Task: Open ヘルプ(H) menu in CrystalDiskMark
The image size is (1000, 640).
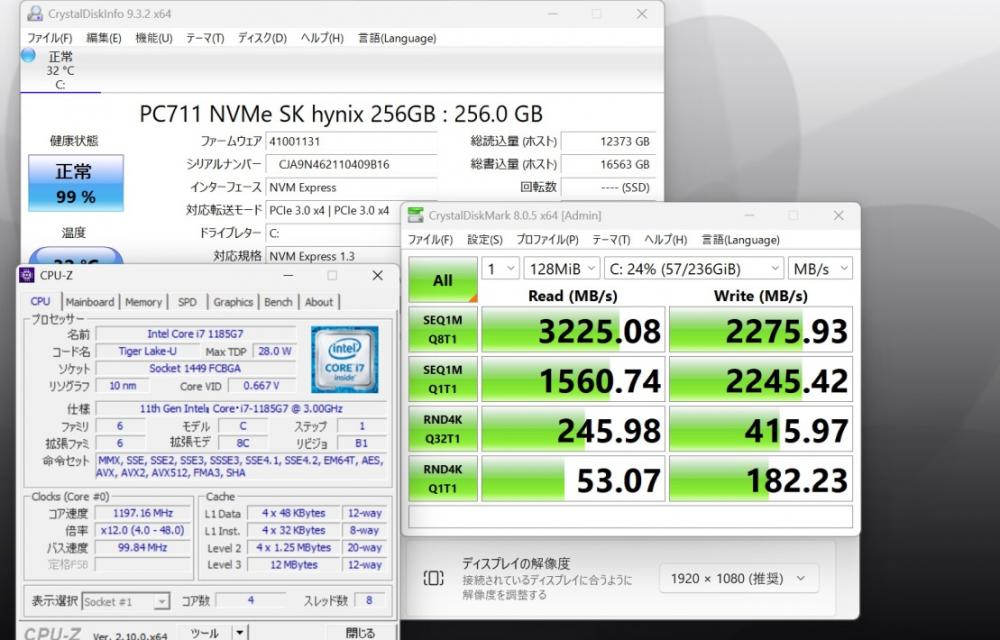Action: click(665, 240)
